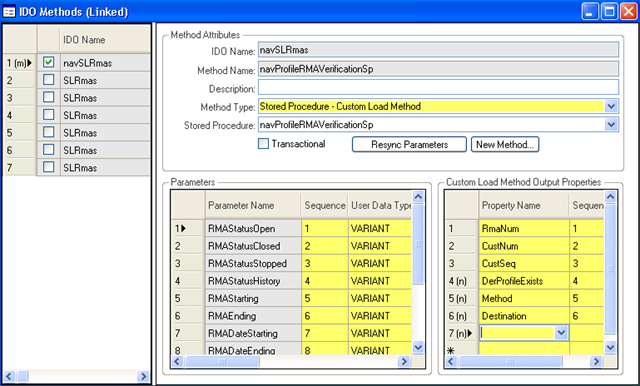This screenshot has width=640, height=386.
Task: Select row header 4 (n) in Output Properties
Action: click(462, 281)
